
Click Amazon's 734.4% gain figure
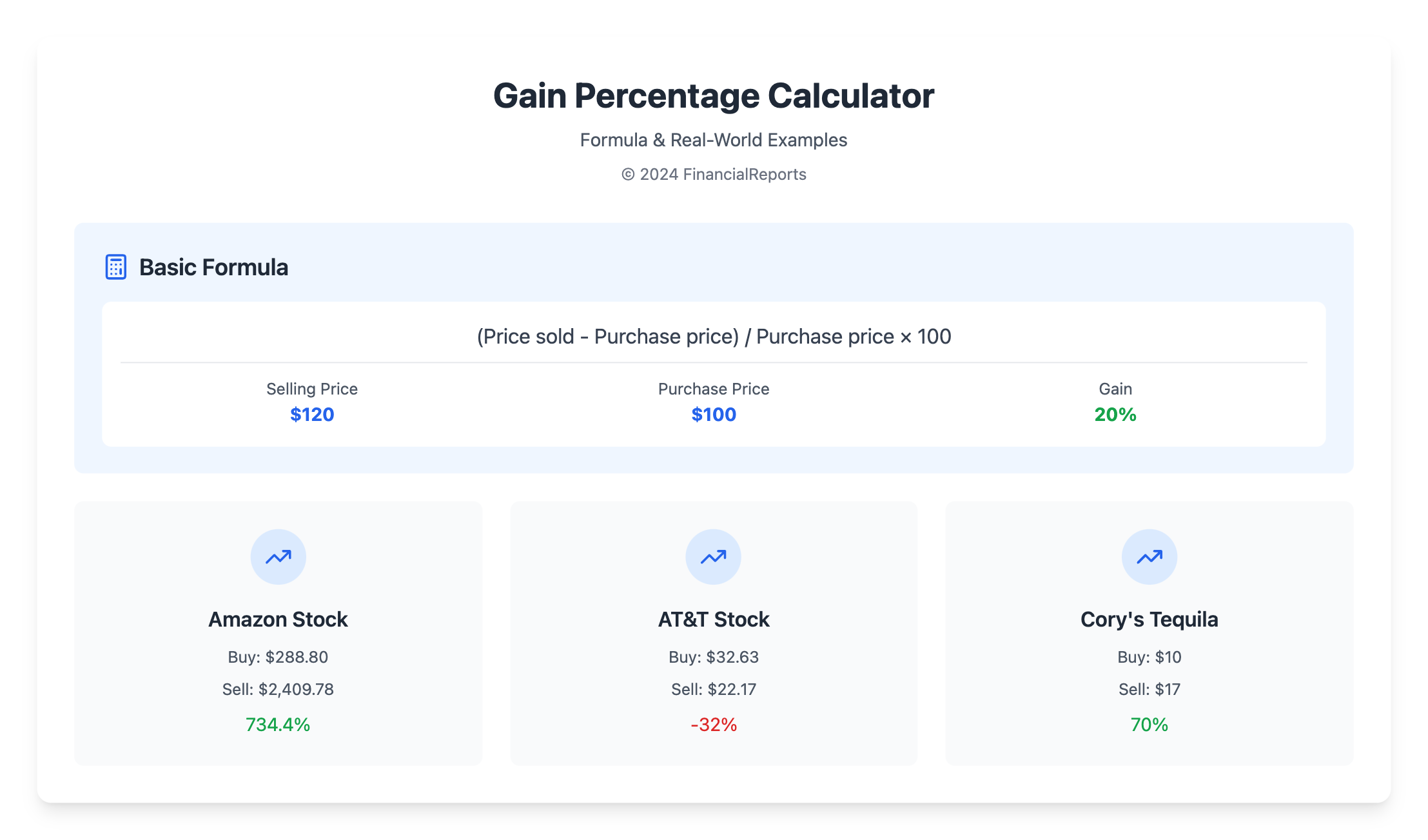(278, 725)
